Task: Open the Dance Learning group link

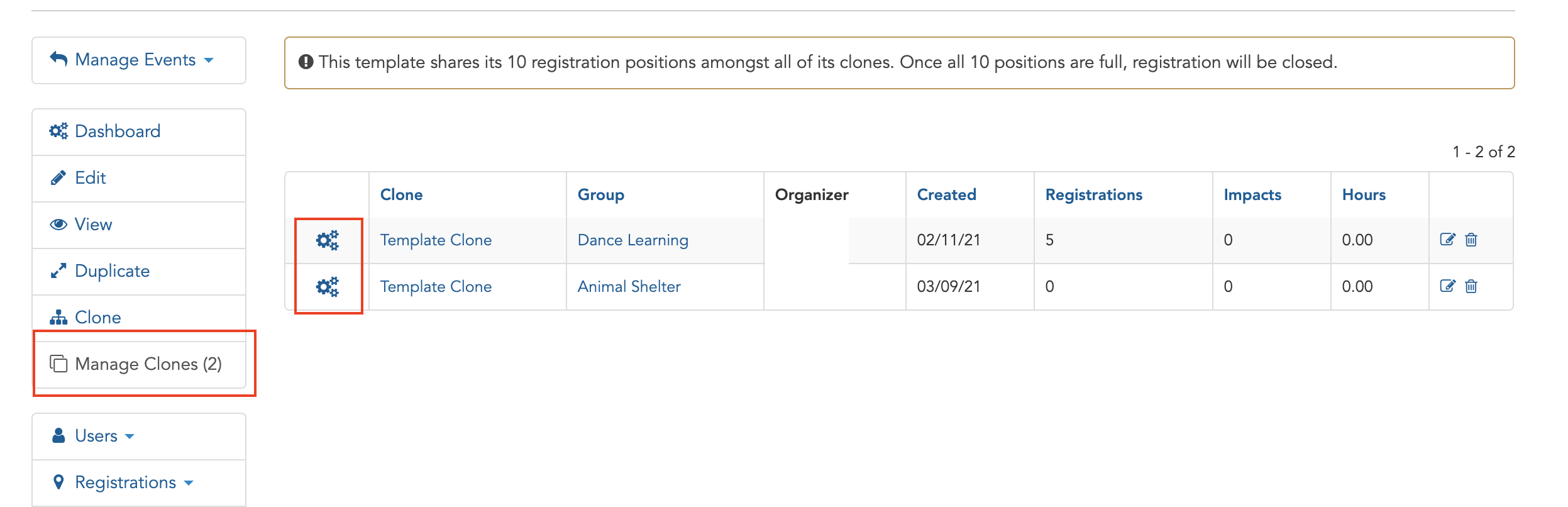Action: [632, 240]
